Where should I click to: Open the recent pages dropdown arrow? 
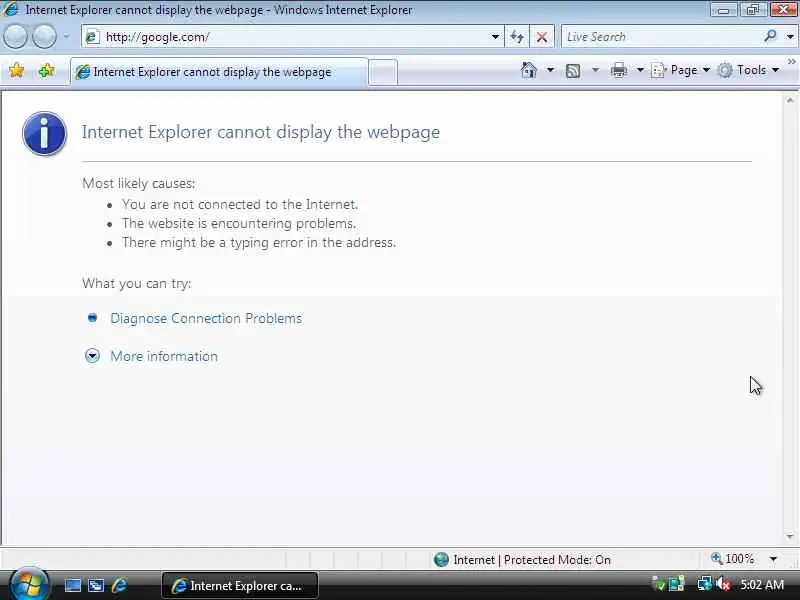66,37
